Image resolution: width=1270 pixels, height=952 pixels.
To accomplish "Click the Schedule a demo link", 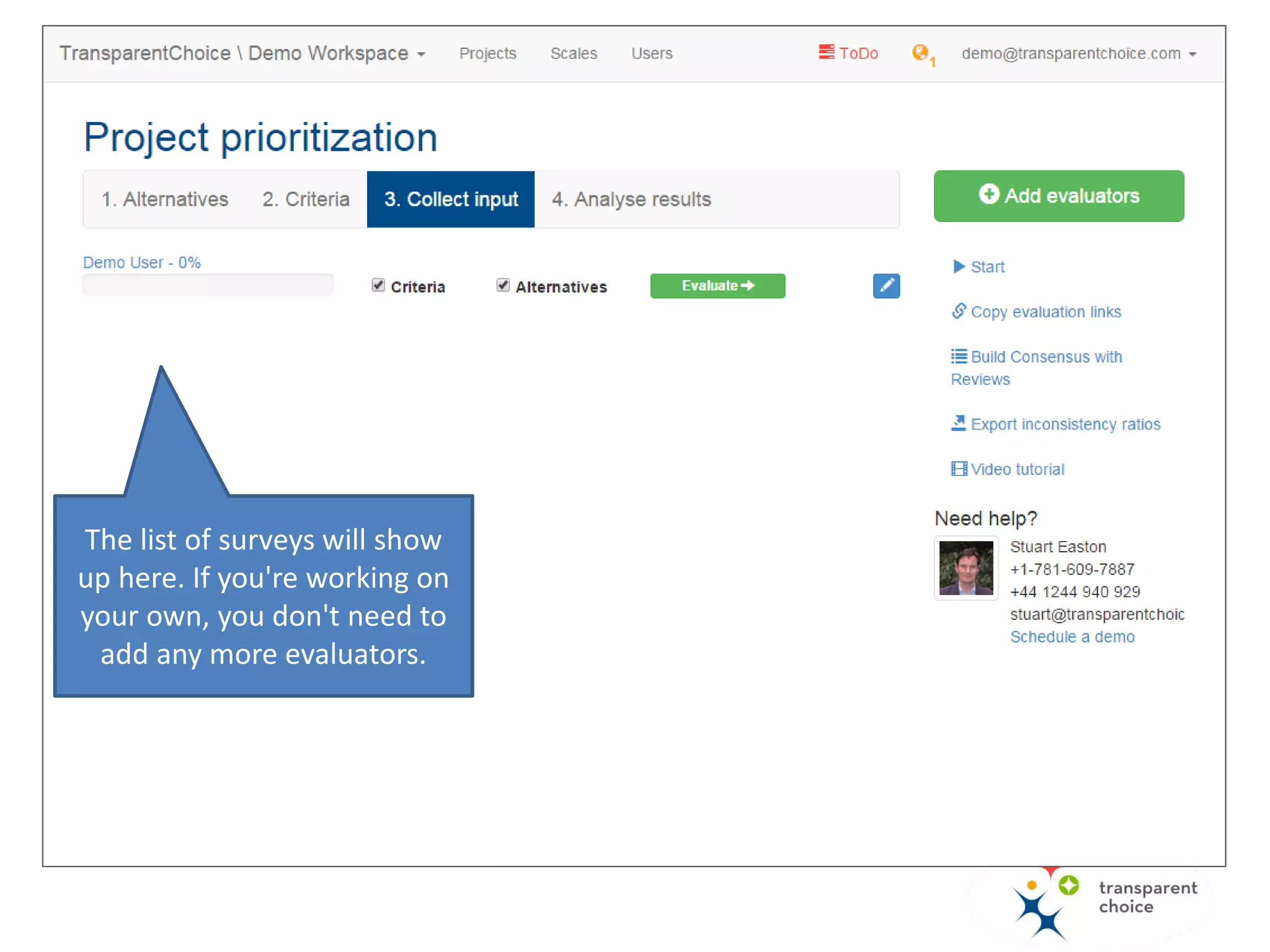I will coord(1072,637).
